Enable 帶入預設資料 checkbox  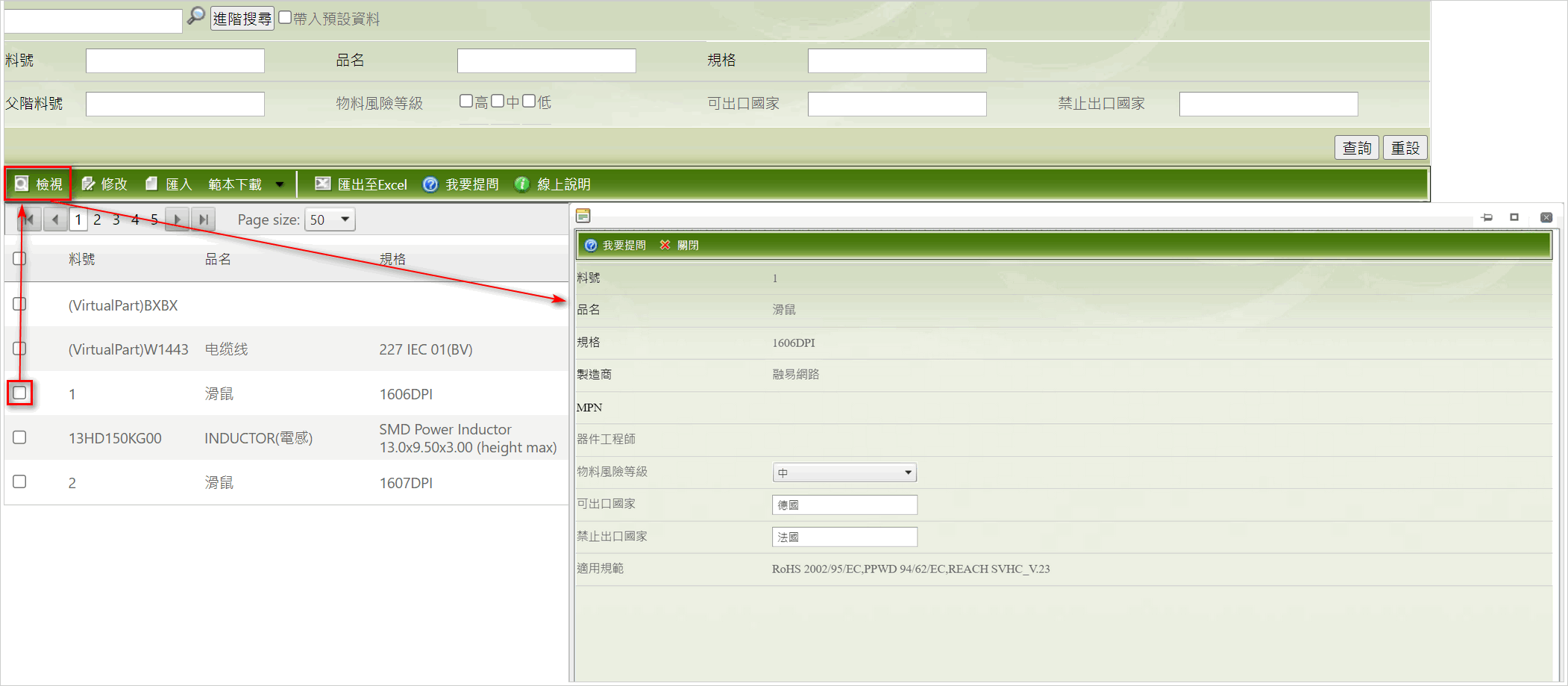tap(285, 17)
